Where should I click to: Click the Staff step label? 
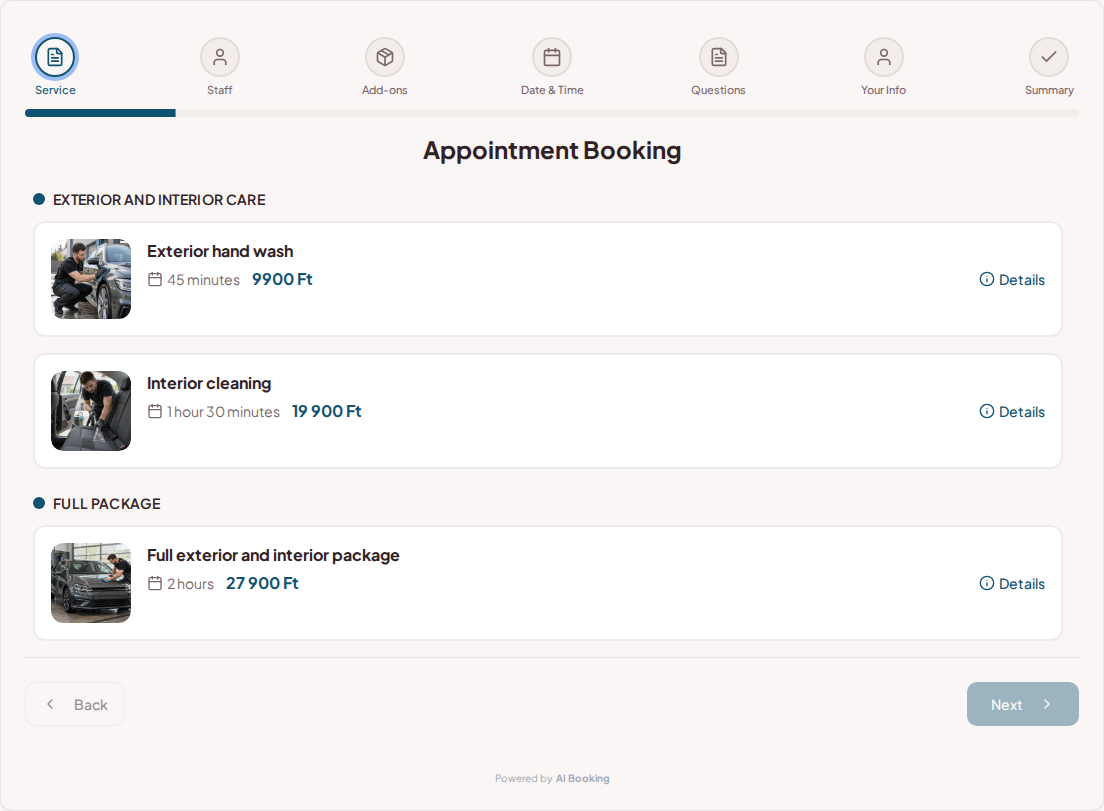tap(220, 90)
